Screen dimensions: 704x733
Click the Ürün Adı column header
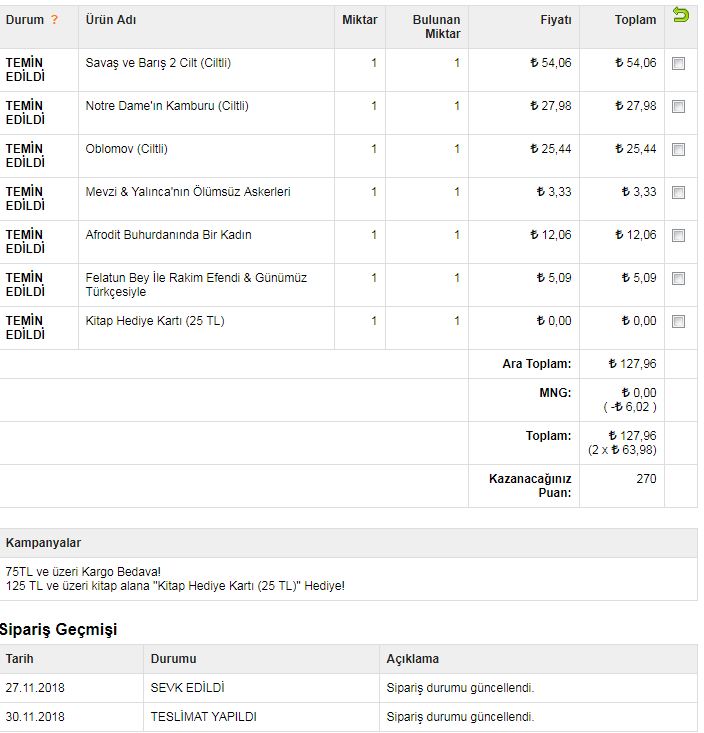(x=110, y=20)
